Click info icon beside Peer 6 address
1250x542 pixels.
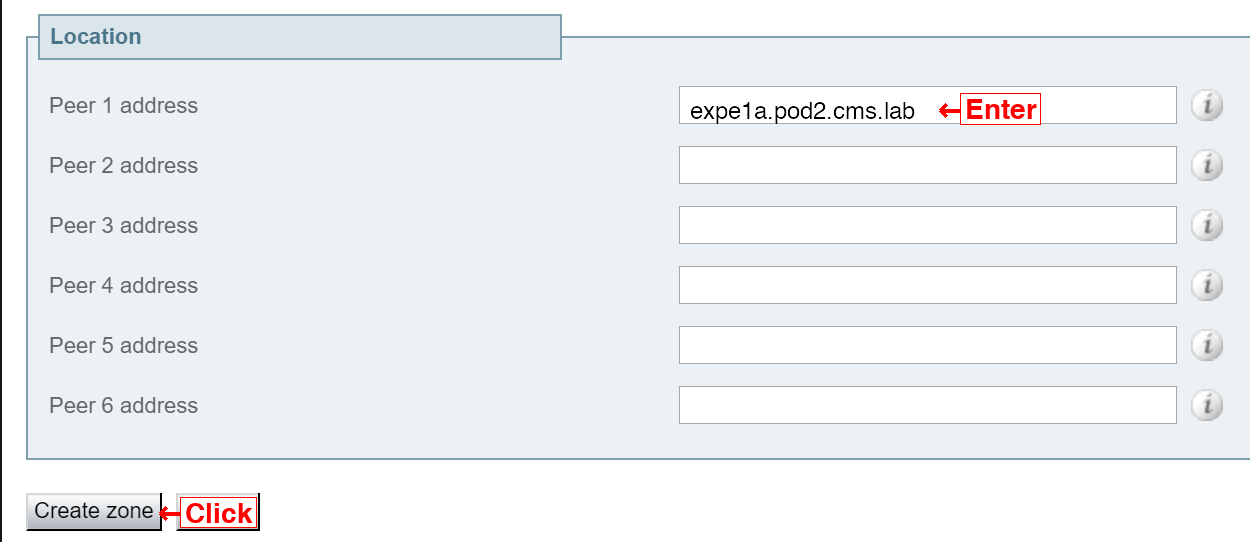pyautogui.click(x=1207, y=405)
